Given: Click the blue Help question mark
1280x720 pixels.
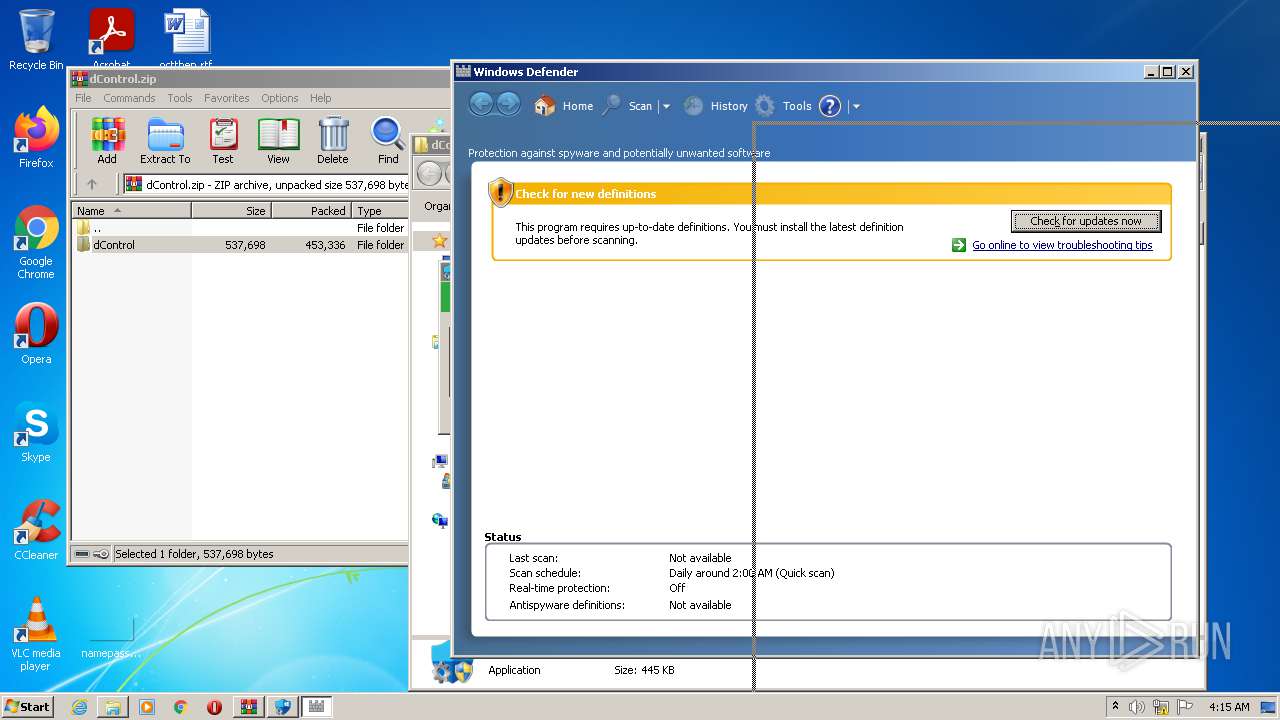Looking at the screenshot, I should coord(830,106).
